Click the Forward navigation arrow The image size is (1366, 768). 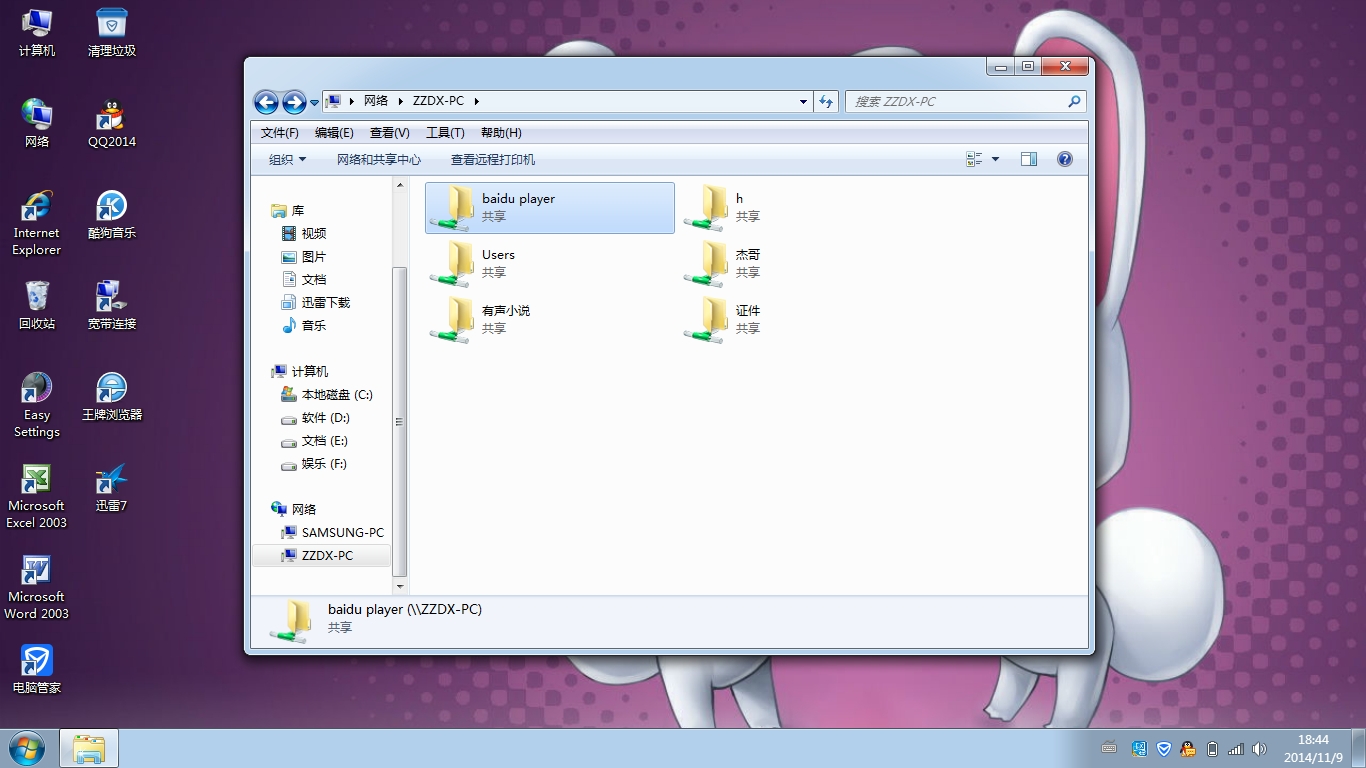click(x=294, y=101)
